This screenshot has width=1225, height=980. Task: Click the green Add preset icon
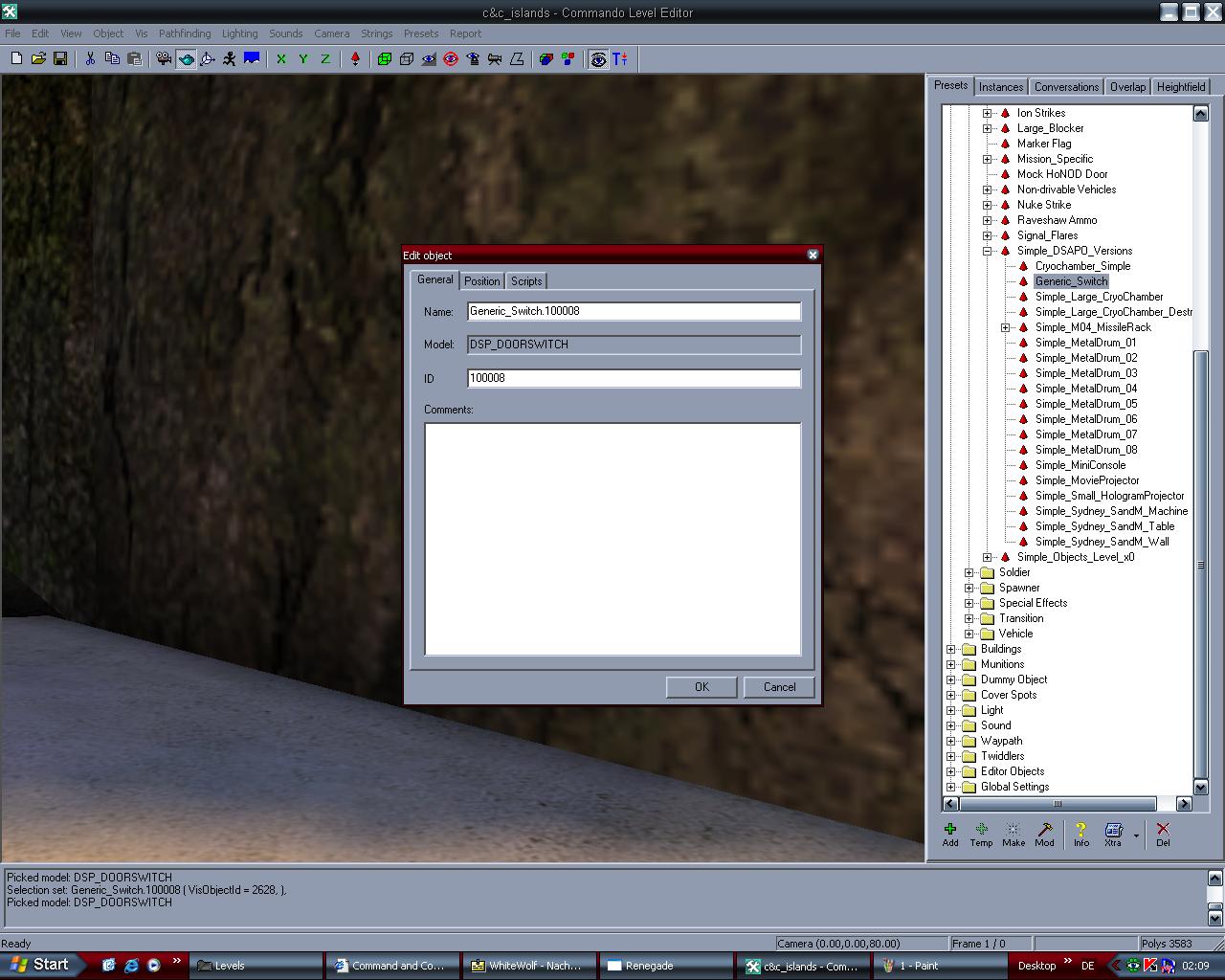click(x=950, y=834)
